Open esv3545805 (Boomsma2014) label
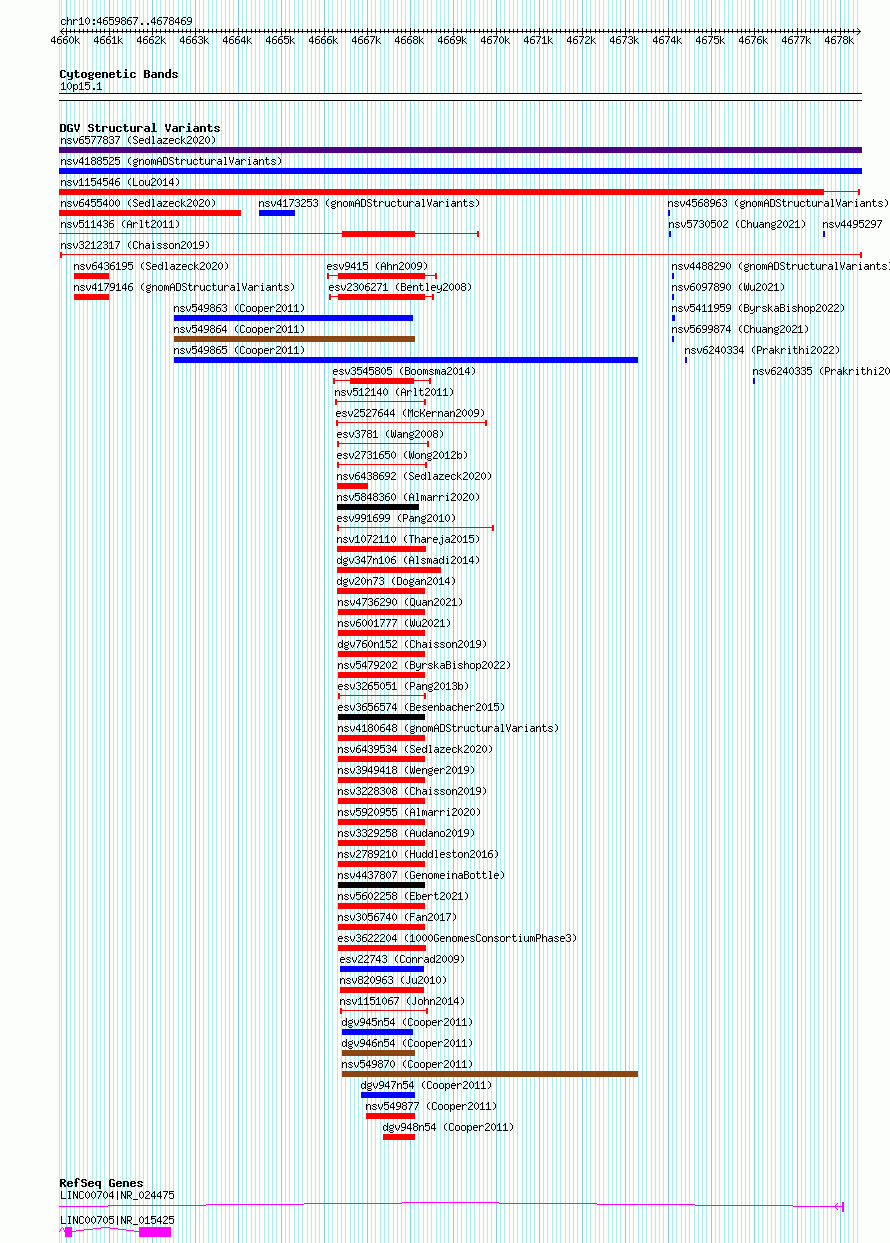This screenshot has height=1243, width=890. tap(404, 371)
